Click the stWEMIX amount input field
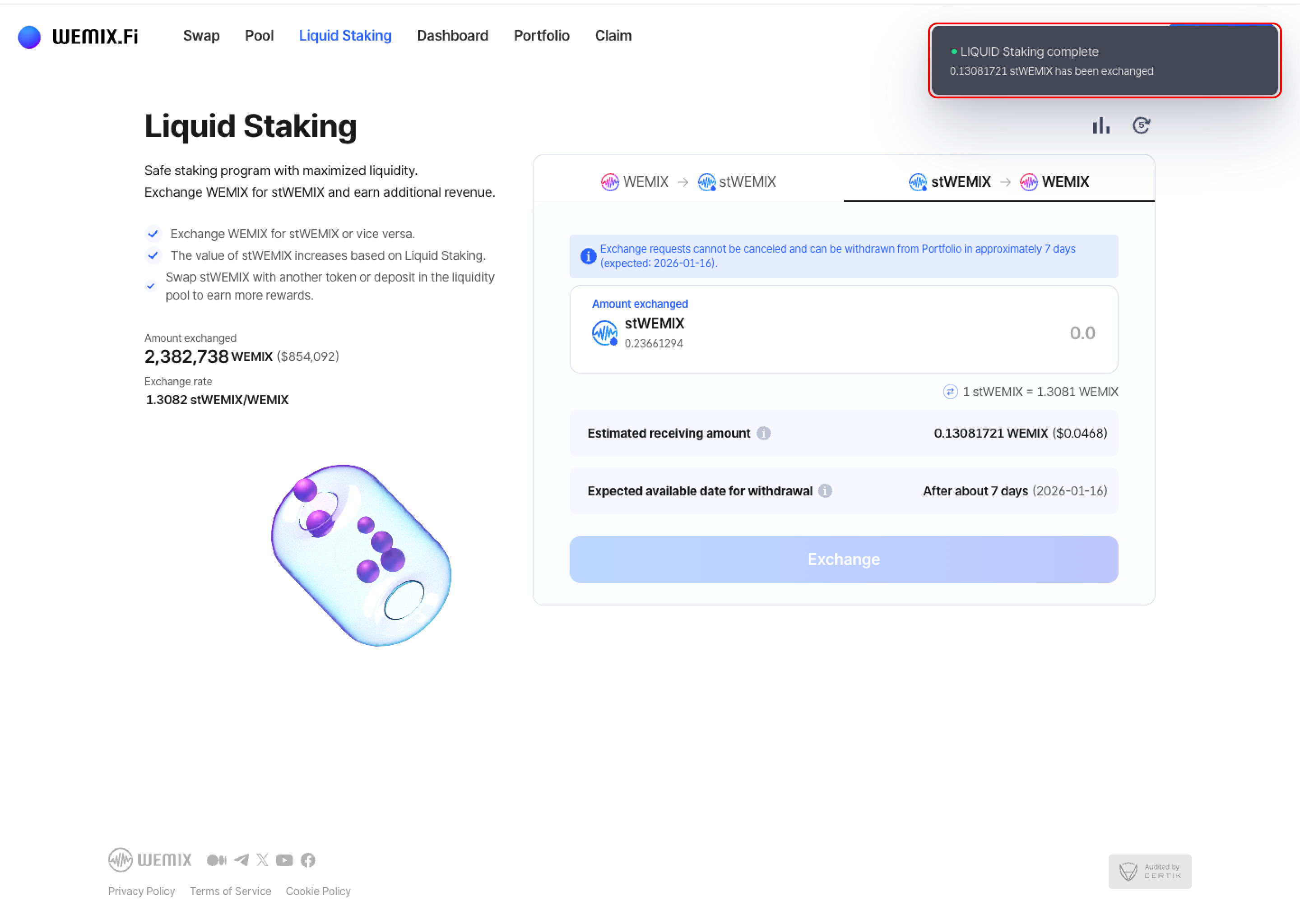1300x924 pixels. [x=968, y=333]
